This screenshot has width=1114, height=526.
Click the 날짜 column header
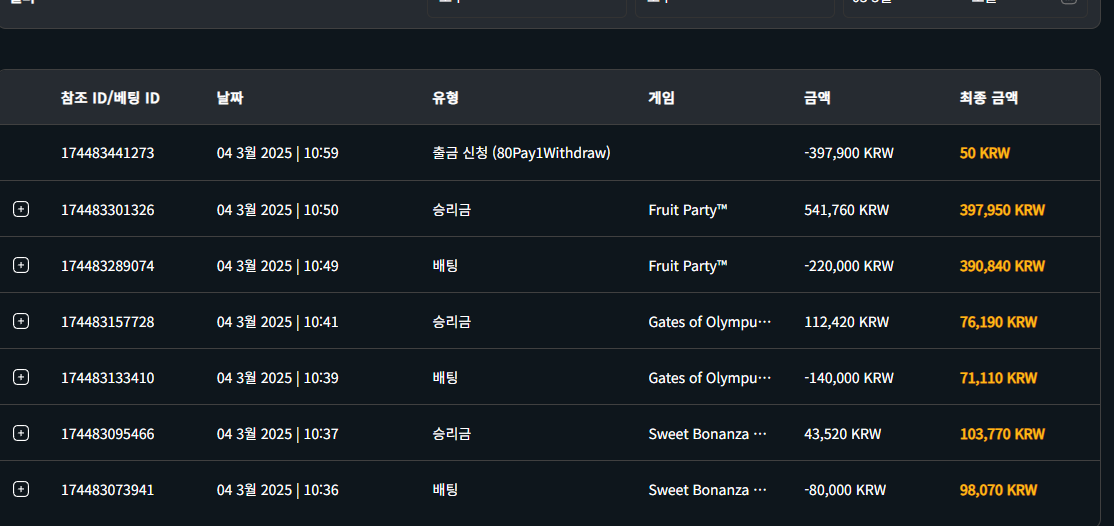click(230, 98)
